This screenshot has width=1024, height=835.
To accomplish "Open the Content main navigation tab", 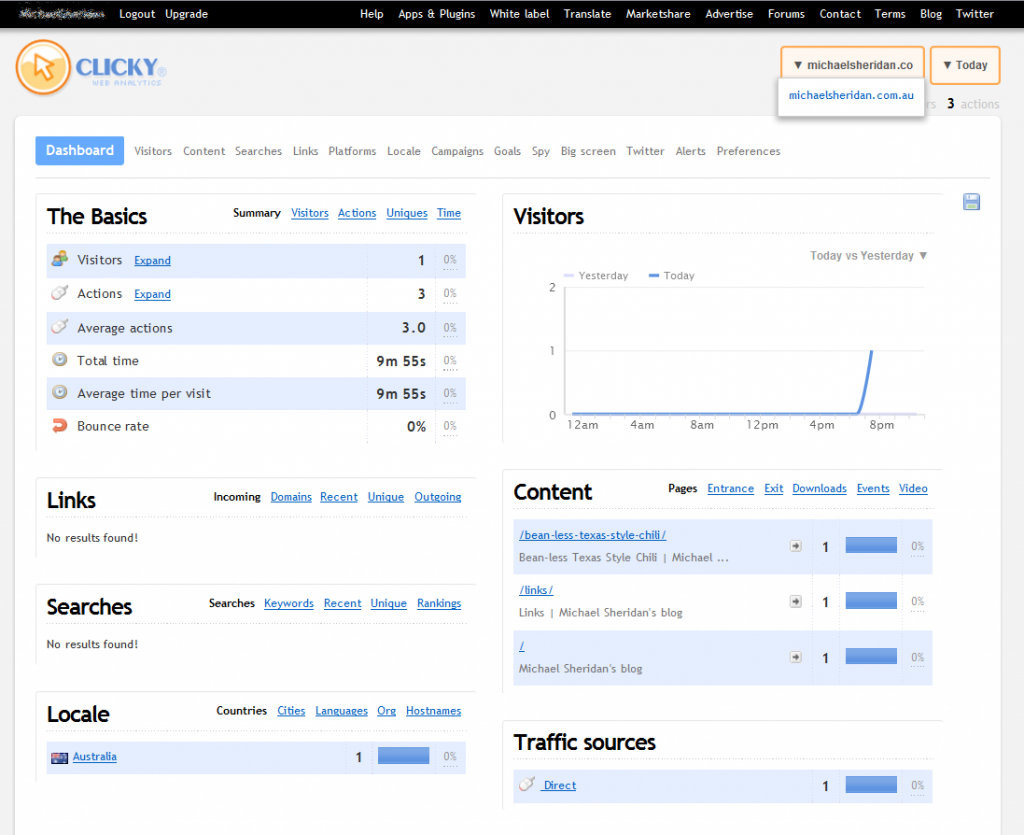I will [204, 151].
